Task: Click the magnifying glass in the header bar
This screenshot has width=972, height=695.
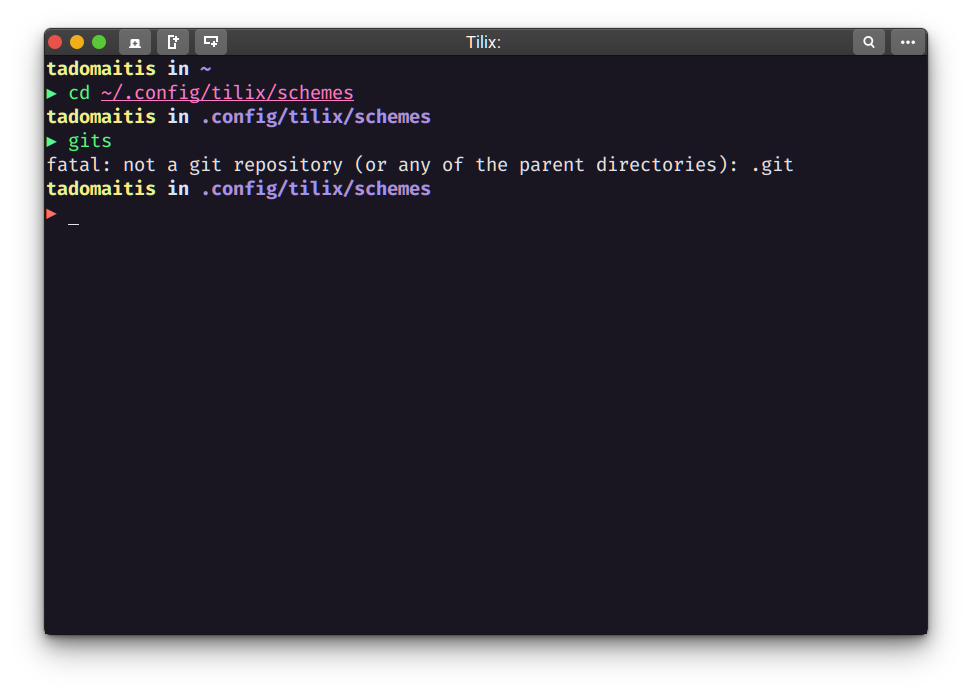Action: coord(868,42)
